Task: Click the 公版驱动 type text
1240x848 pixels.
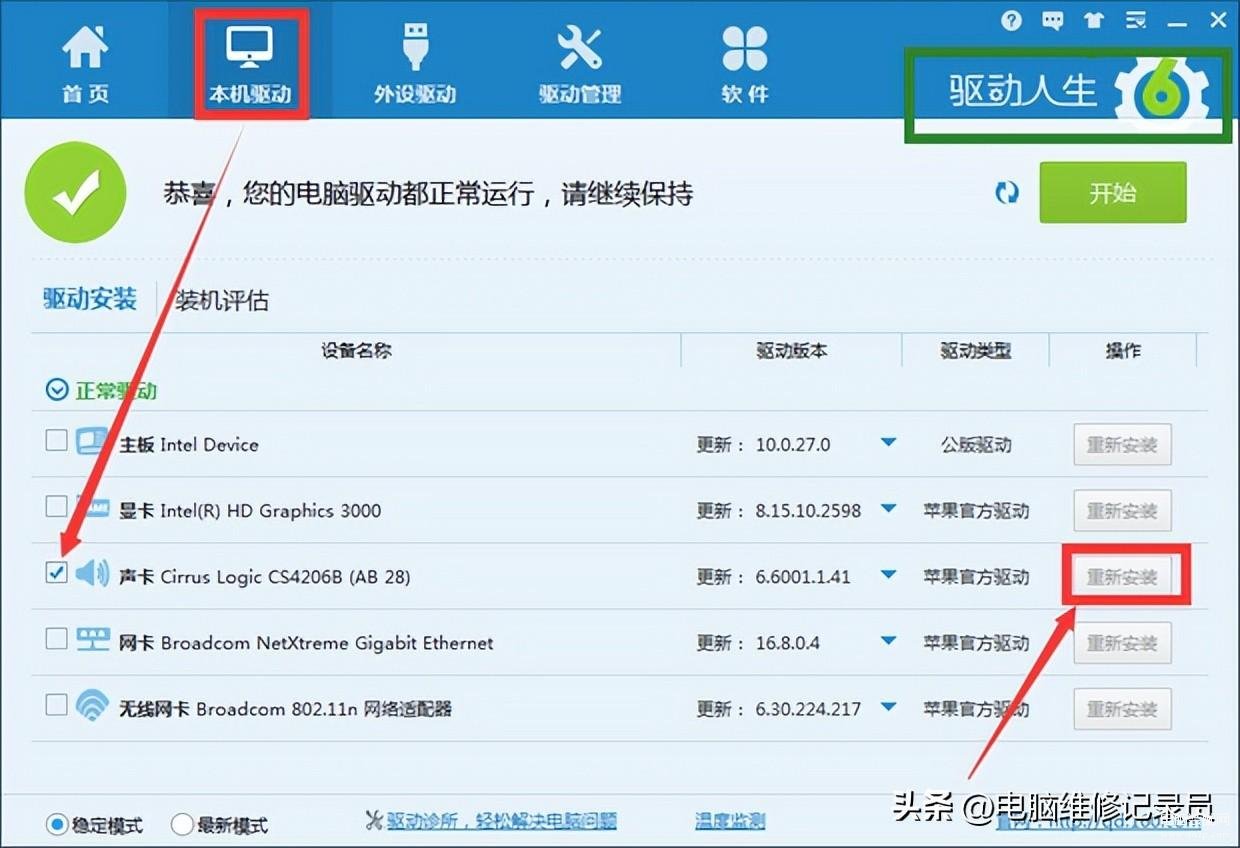Action: (x=976, y=444)
